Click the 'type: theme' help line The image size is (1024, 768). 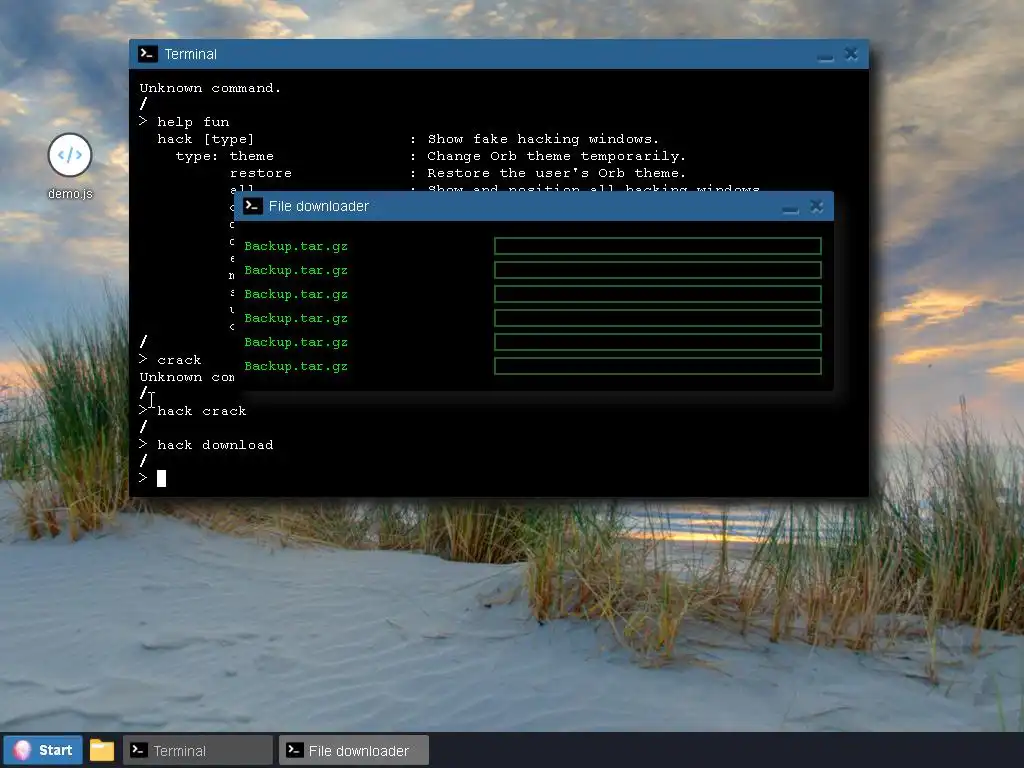[x=225, y=156]
